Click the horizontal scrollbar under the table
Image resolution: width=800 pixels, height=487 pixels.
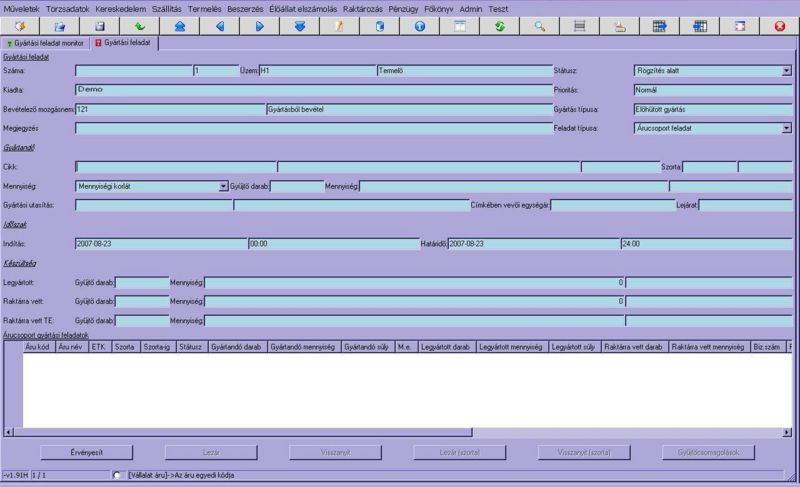(x=400, y=432)
